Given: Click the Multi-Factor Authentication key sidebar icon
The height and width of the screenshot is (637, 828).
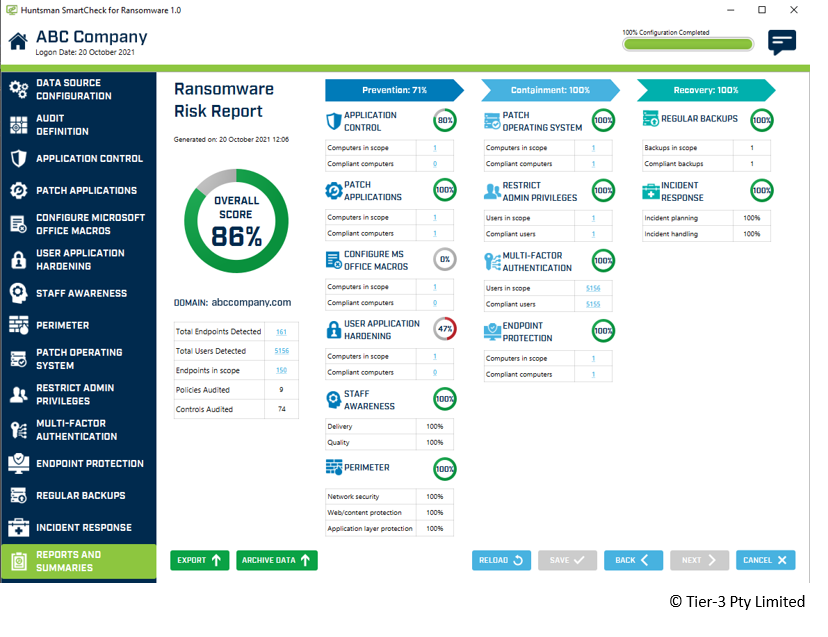Looking at the screenshot, I should point(18,430).
